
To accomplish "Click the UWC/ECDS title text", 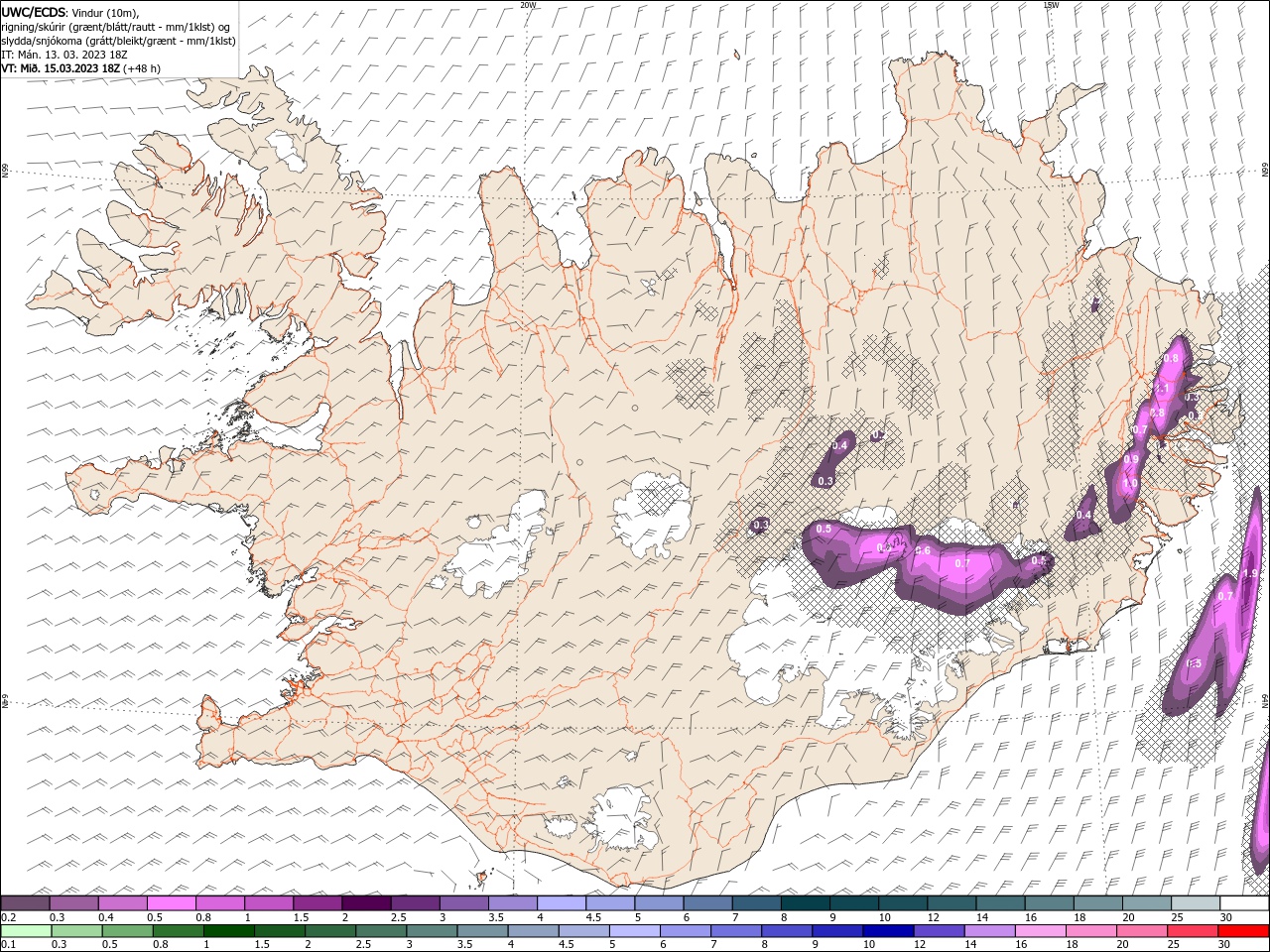I will (34, 11).
